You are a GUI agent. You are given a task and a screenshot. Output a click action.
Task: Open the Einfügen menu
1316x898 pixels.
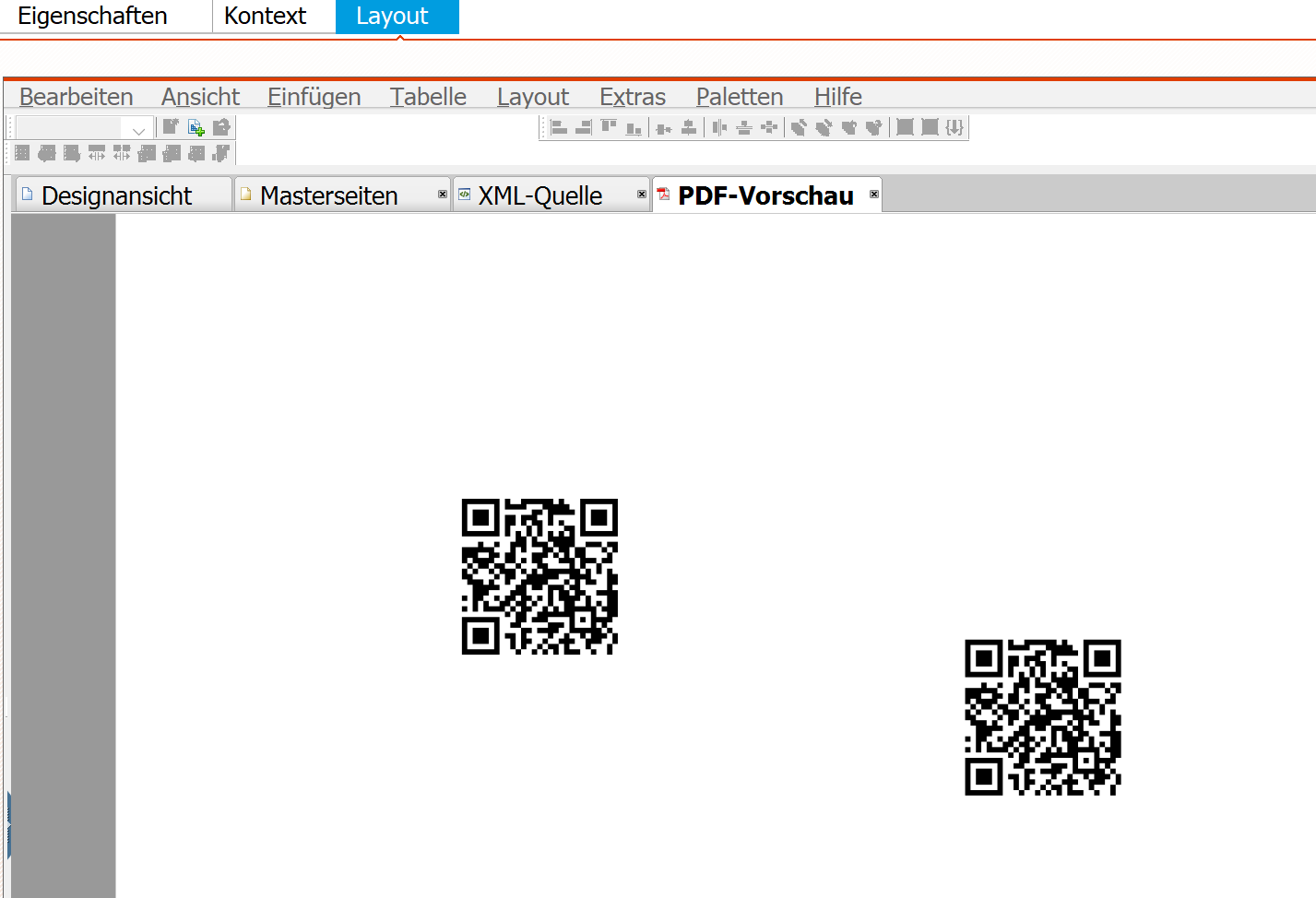[314, 97]
